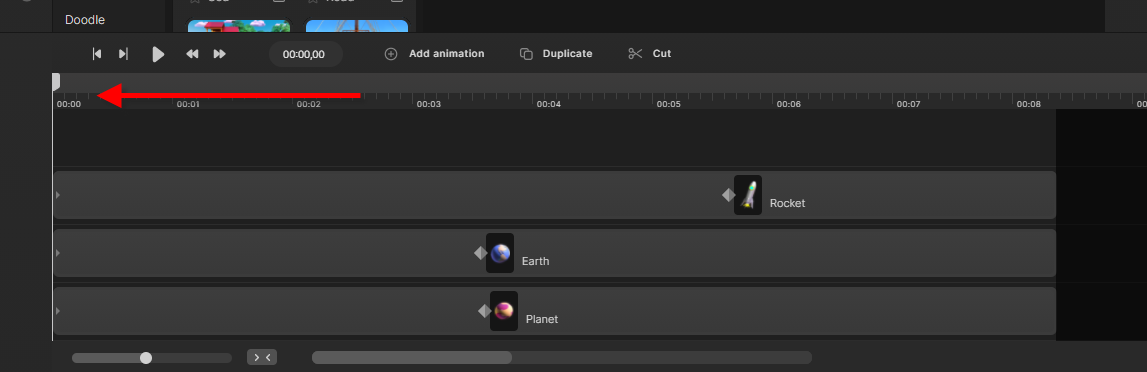Screen dimensions: 1147x372
Task: Click the rewind double-arrow button
Action: [x=192, y=53]
